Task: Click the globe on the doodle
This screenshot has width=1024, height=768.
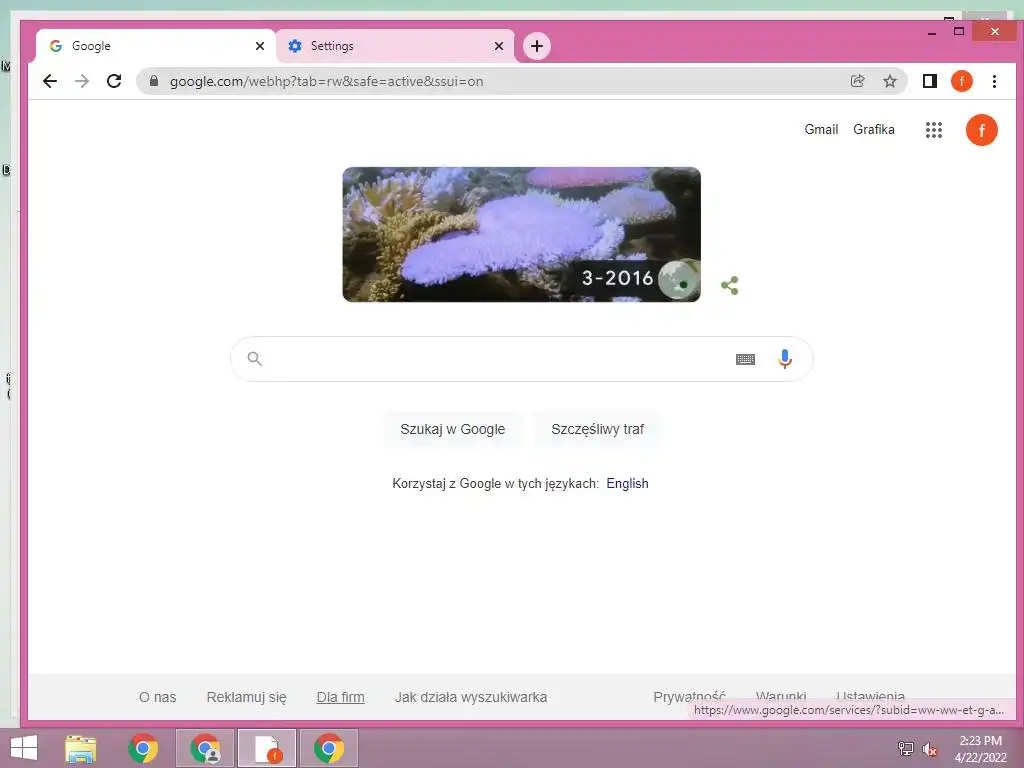Action: (679, 280)
